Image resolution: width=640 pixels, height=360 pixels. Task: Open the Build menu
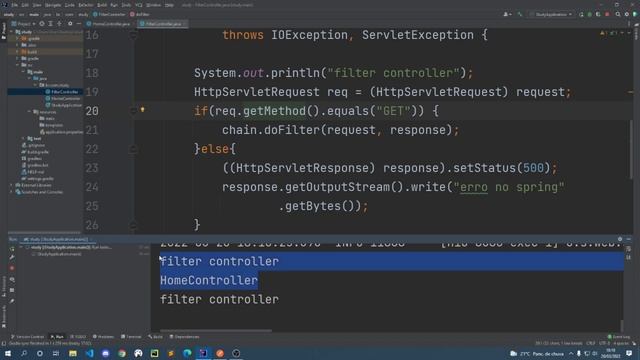102,5
